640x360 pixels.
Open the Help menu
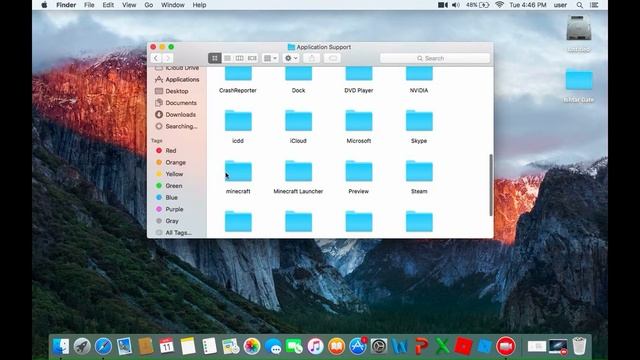coord(199,5)
